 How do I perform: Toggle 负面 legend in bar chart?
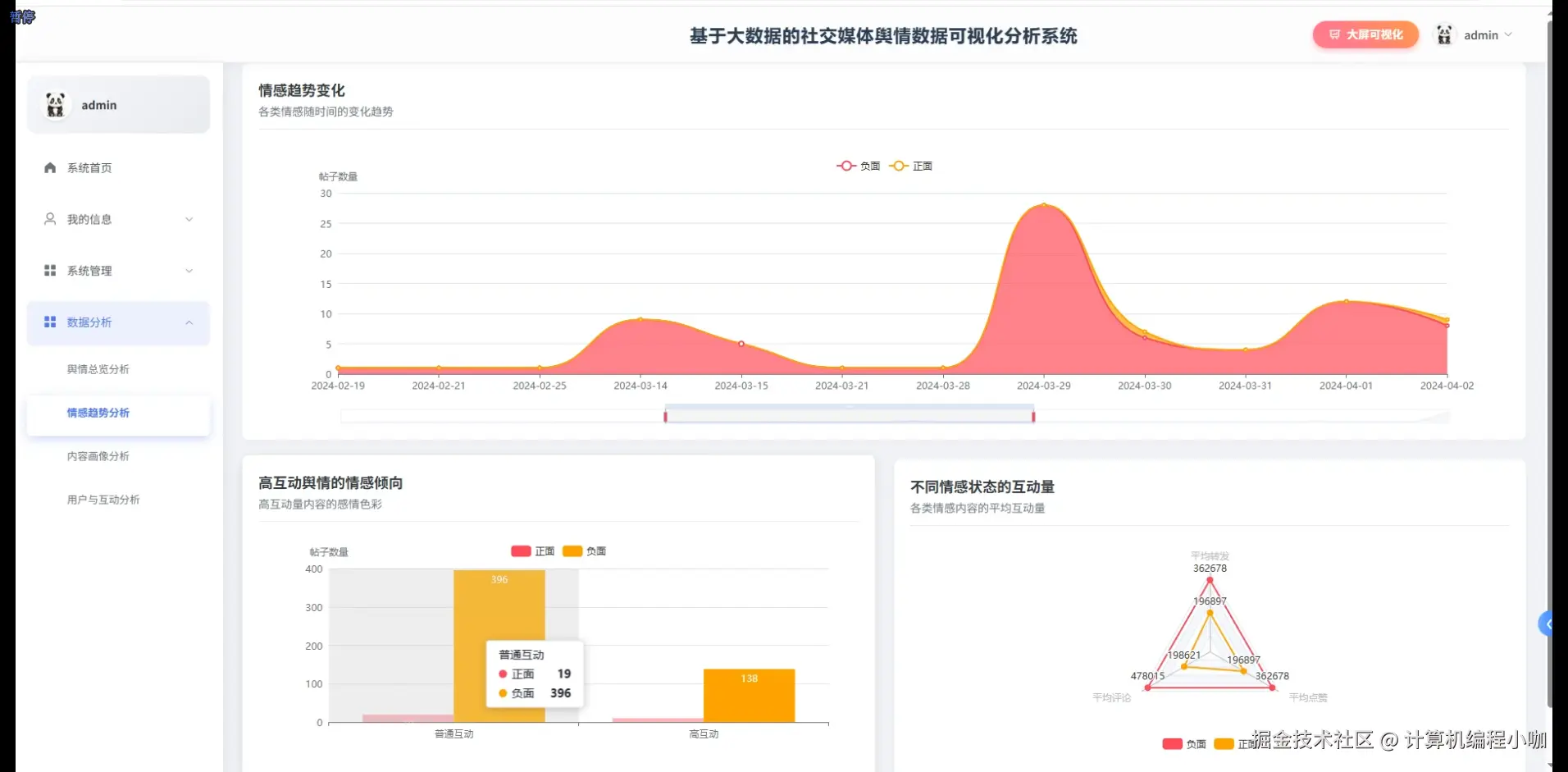click(585, 551)
